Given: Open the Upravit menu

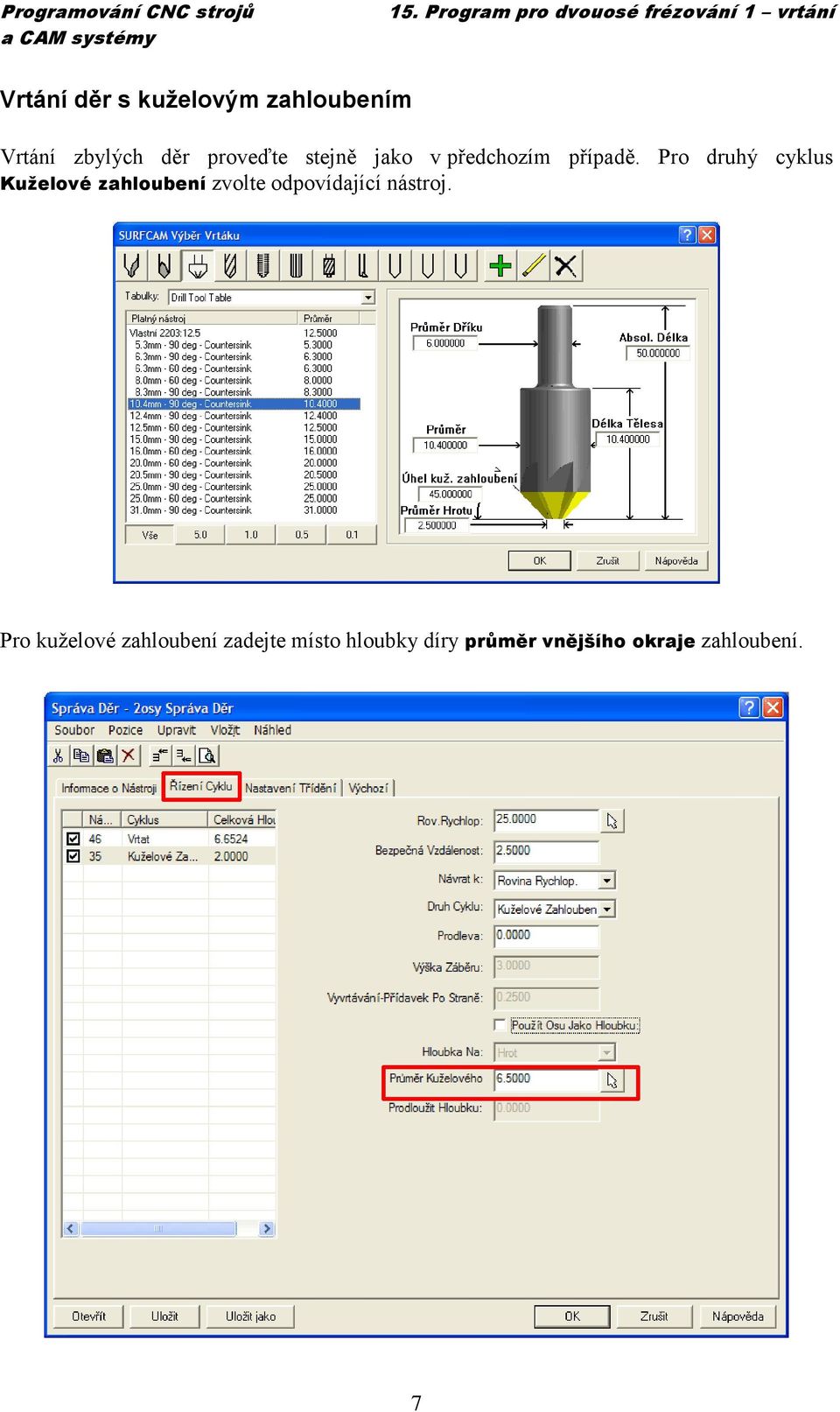Looking at the screenshot, I should pos(177,730).
